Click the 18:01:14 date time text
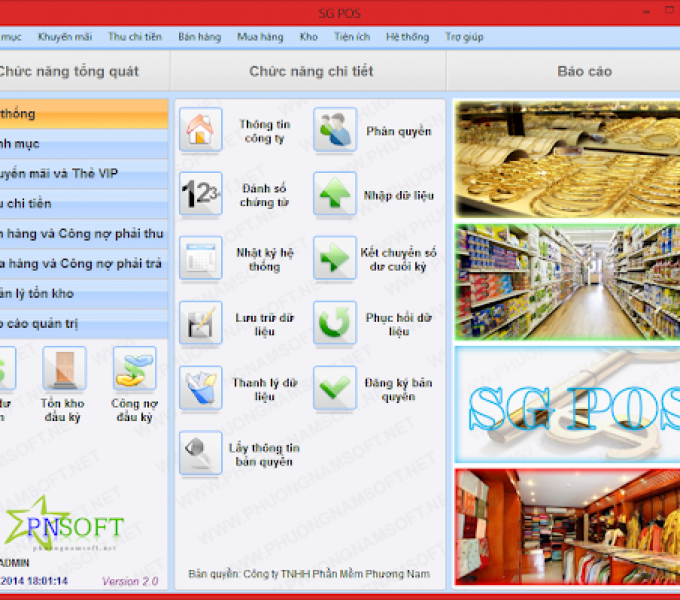Screen dimensions: 680x600 [34, 581]
